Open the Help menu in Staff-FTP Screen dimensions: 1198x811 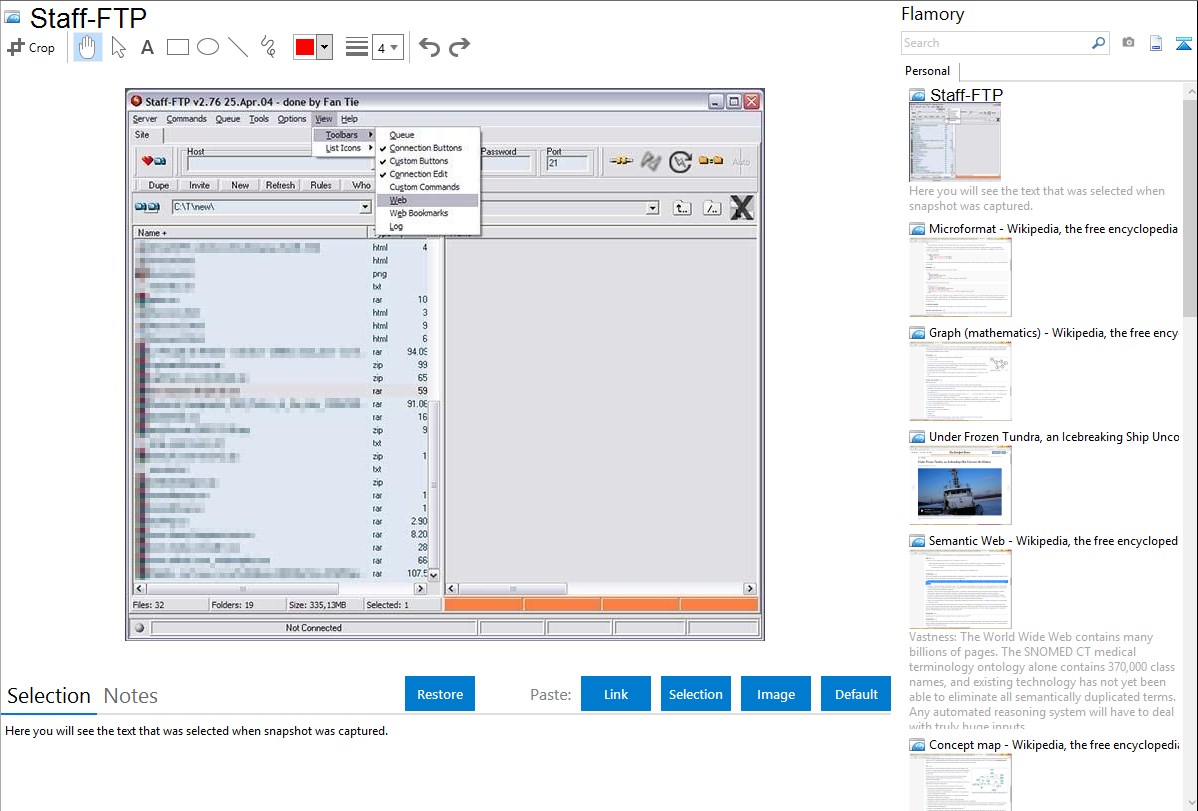point(349,119)
